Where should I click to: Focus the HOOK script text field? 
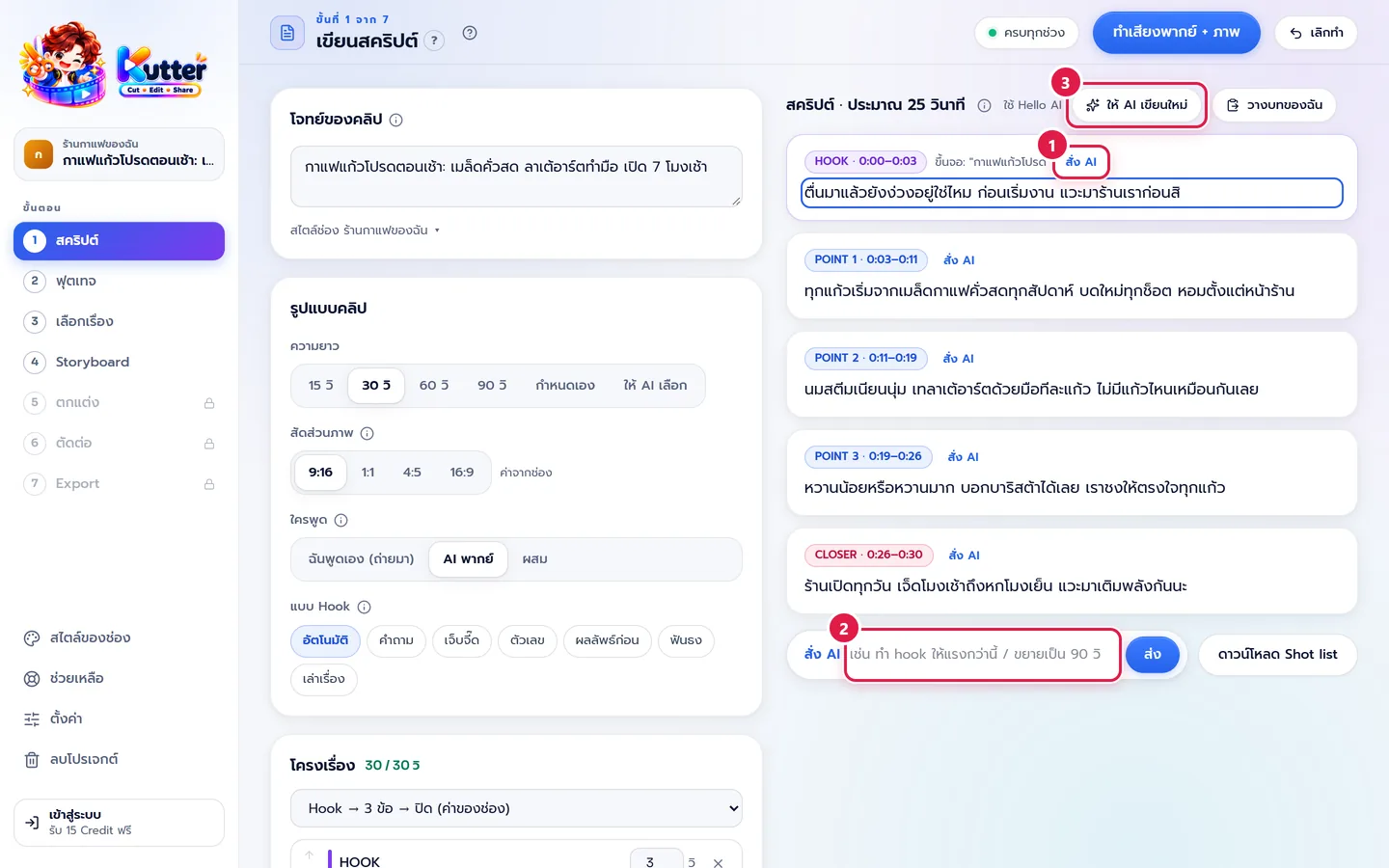(x=1072, y=193)
